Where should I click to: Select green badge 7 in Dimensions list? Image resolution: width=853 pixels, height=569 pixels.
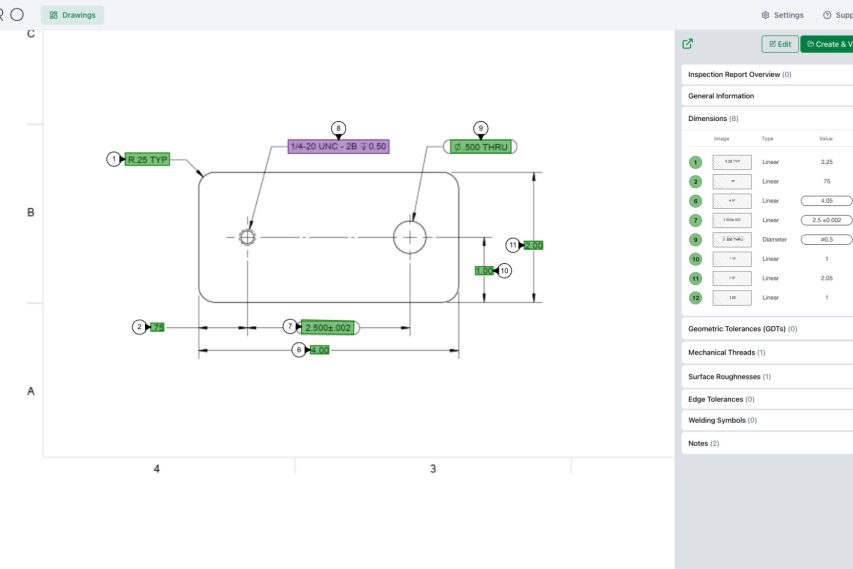[695, 220]
